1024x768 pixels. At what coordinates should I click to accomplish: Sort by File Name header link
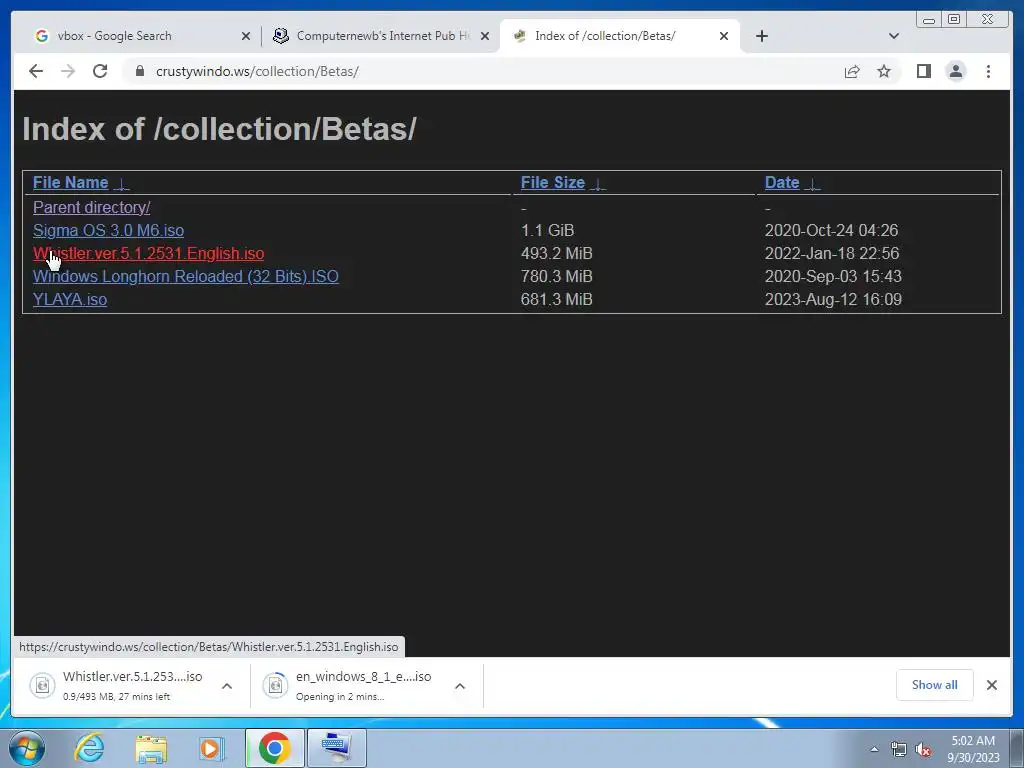tap(71, 182)
